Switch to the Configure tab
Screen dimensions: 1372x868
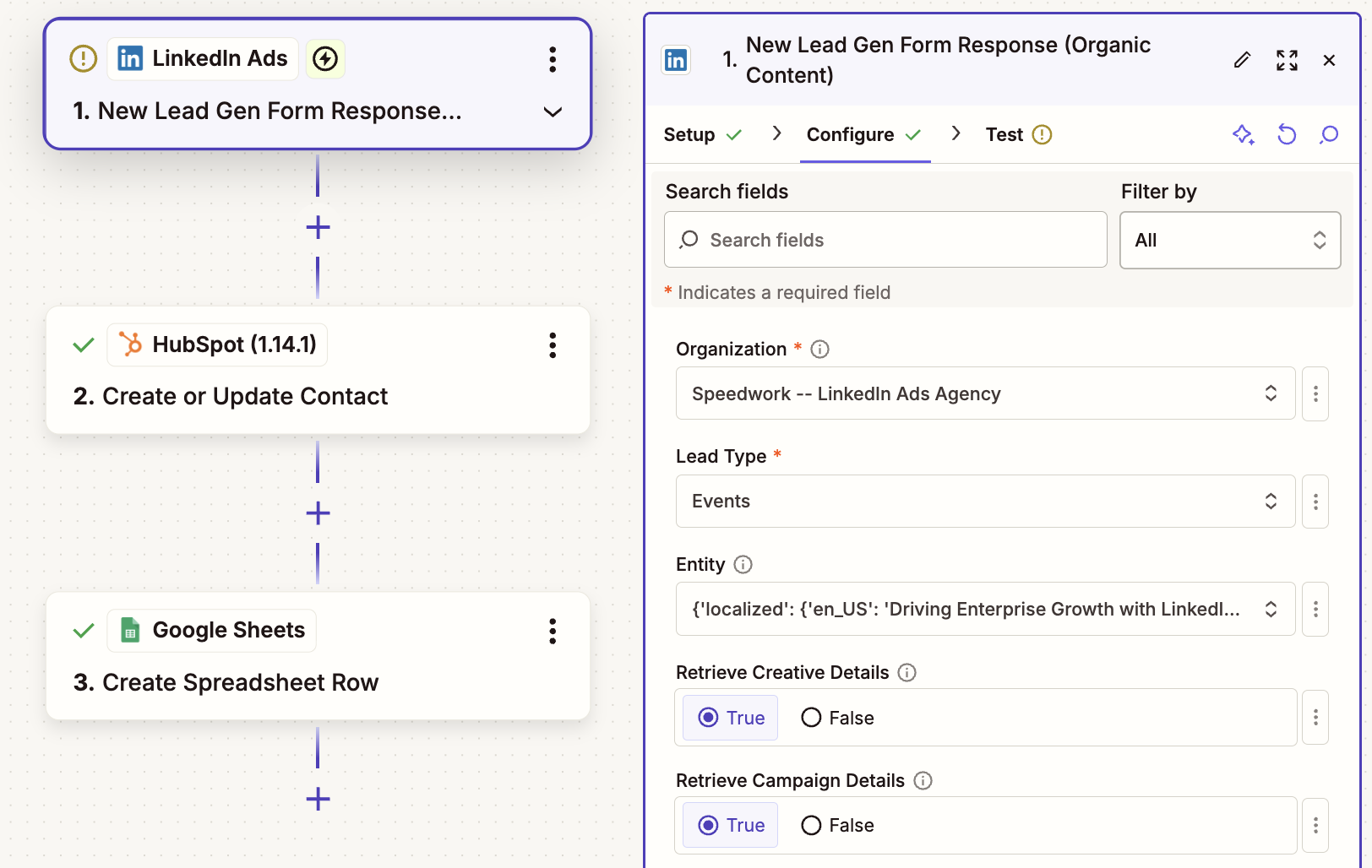pos(863,134)
